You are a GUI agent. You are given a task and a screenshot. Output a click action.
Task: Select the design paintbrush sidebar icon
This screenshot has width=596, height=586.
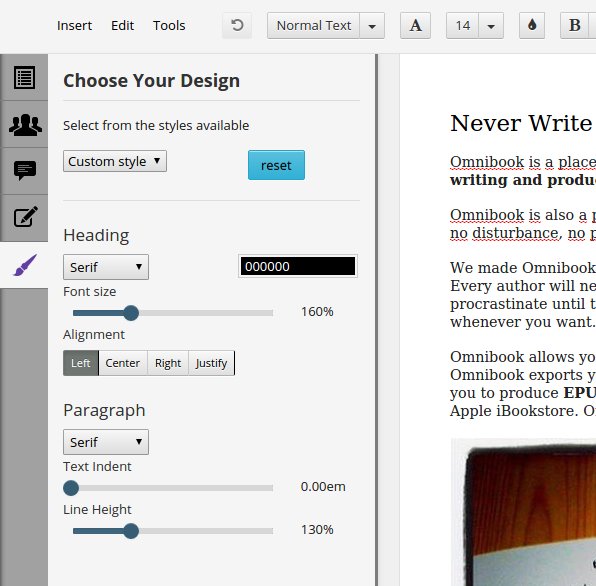tap(25, 265)
